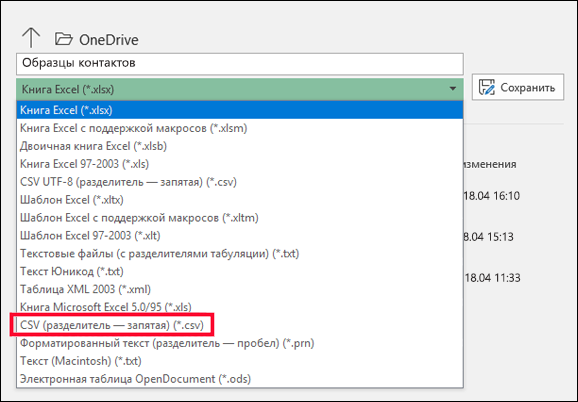Select 'Форматированный текст (разделитель — пробел) (*.prn)'
This screenshot has height=402, width=578.
tap(240, 343)
